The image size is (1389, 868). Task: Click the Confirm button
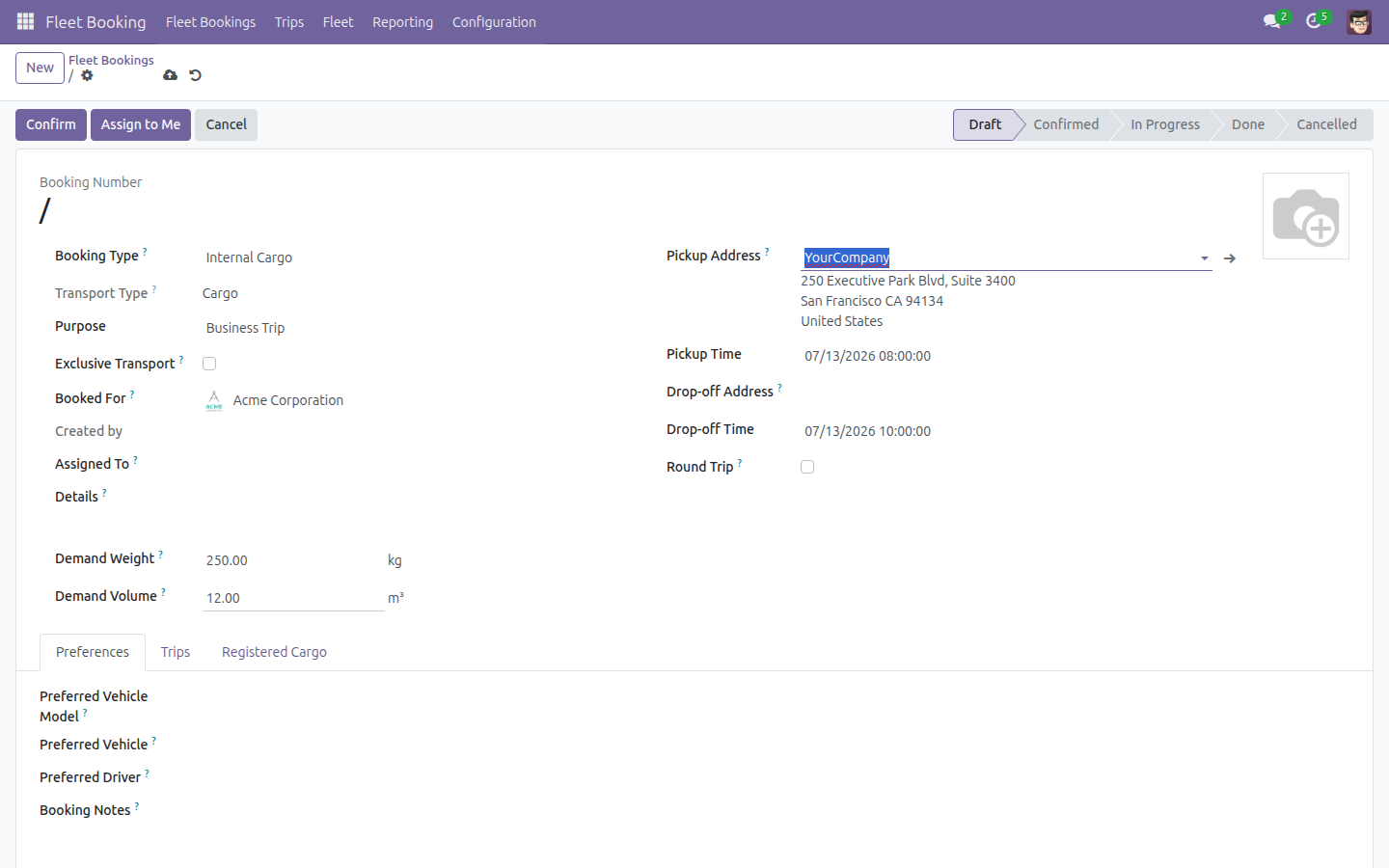[x=51, y=124]
